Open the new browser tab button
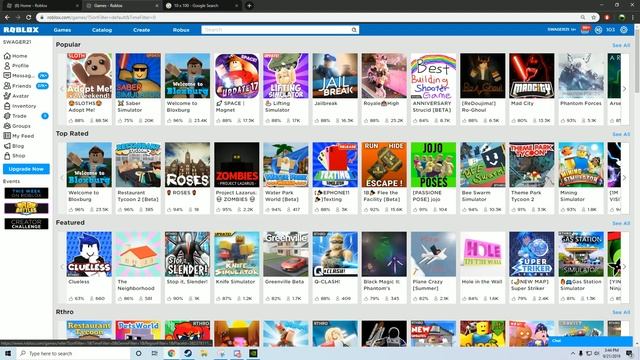640x360 pixels. coord(249,6)
